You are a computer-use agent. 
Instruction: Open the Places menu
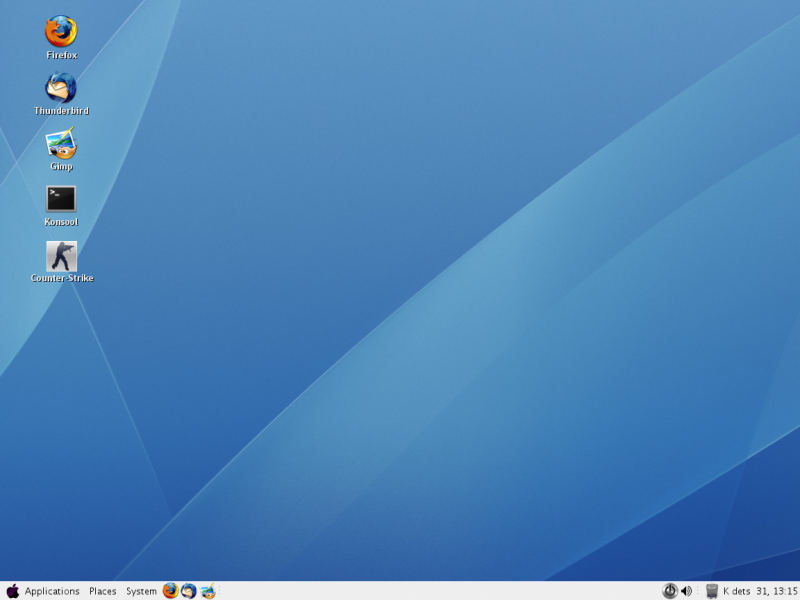pyautogui.click(x=103, y=591)
